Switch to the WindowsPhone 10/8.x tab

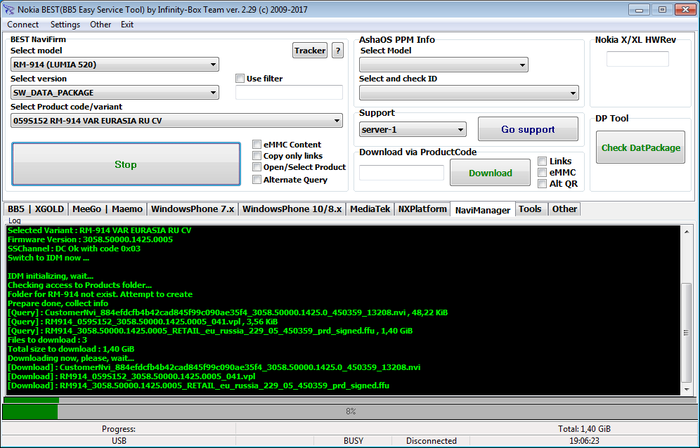(x=292, y=209)
